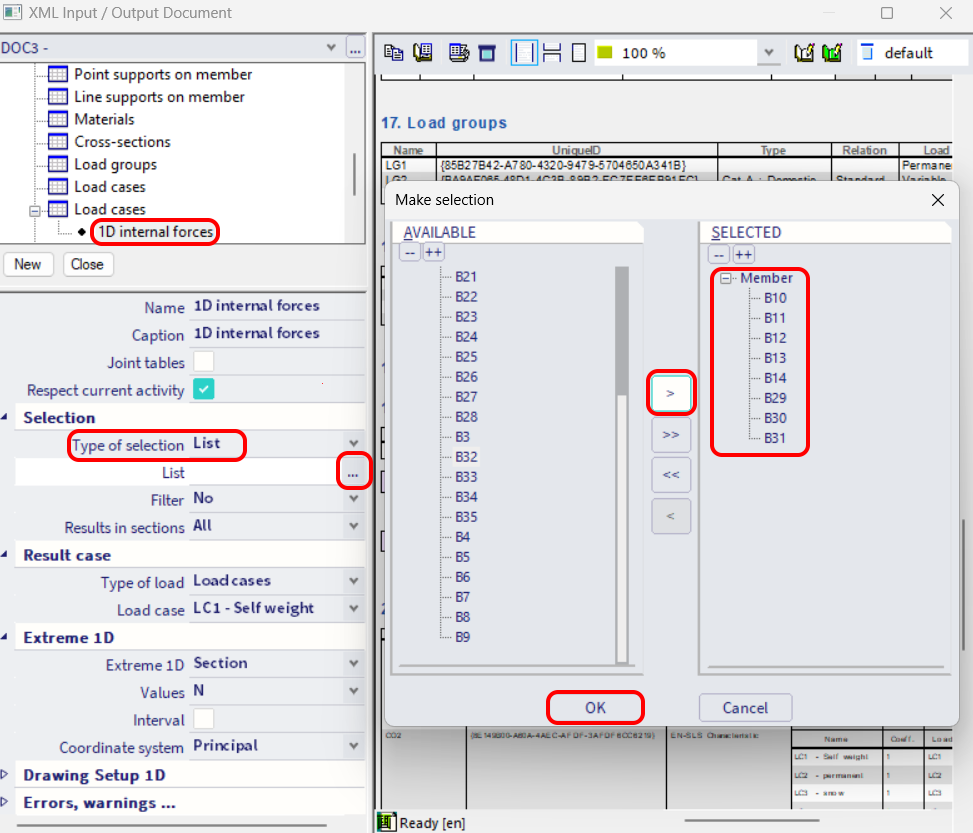Click the page with horizontal break icon
The image size is (973, 833).
pos(551,53)
